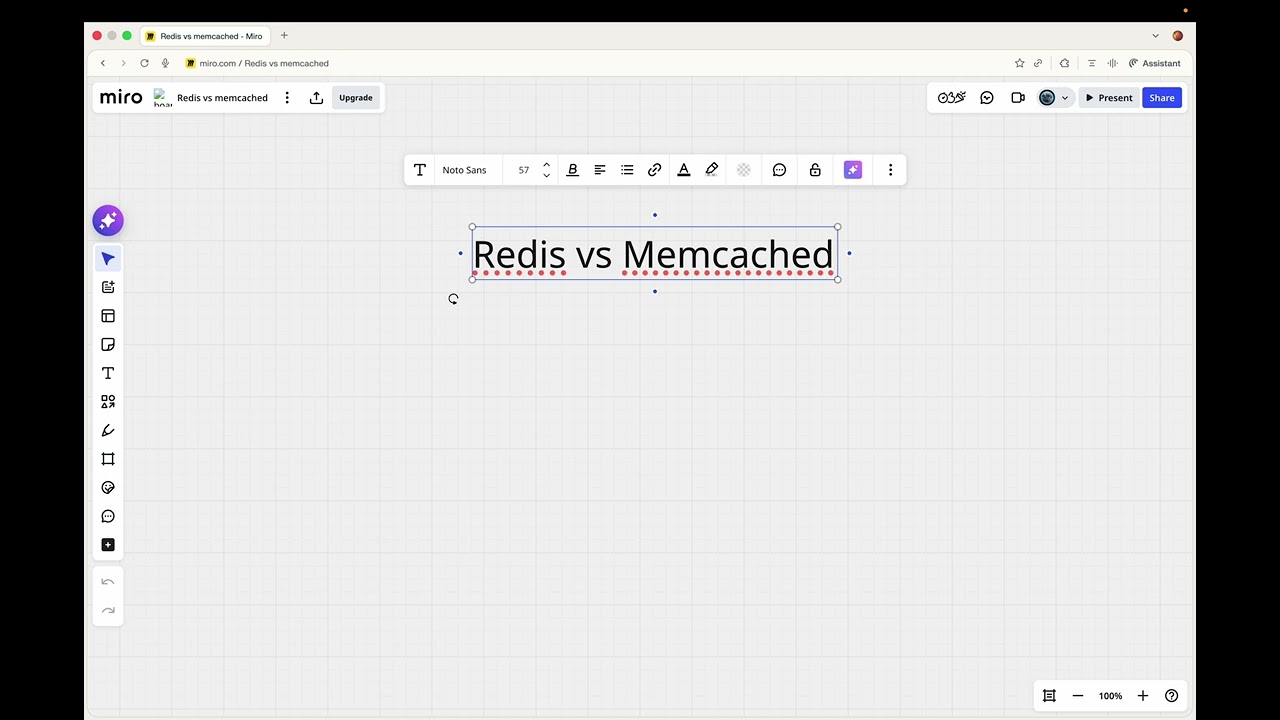Open the Shapes and lines tool

[108, 402]
